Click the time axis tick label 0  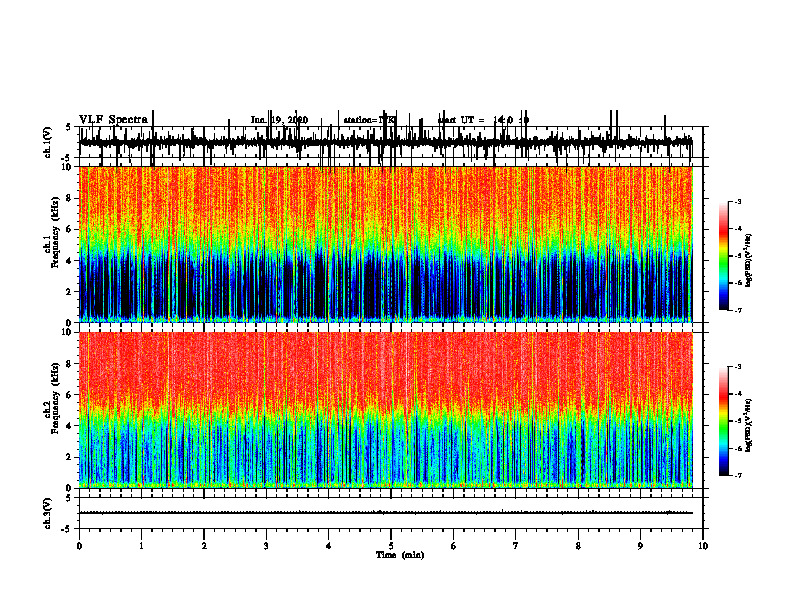click(79, 546)
